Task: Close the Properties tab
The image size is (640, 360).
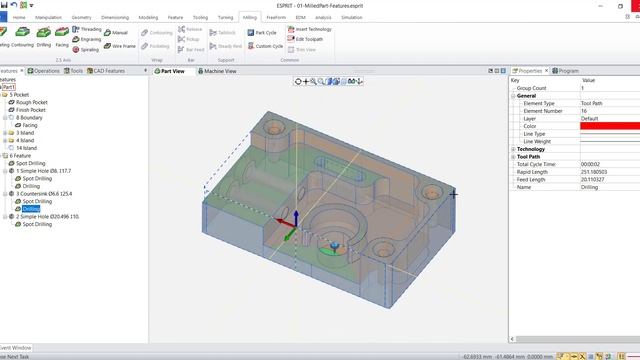Action: pos(547,71)
